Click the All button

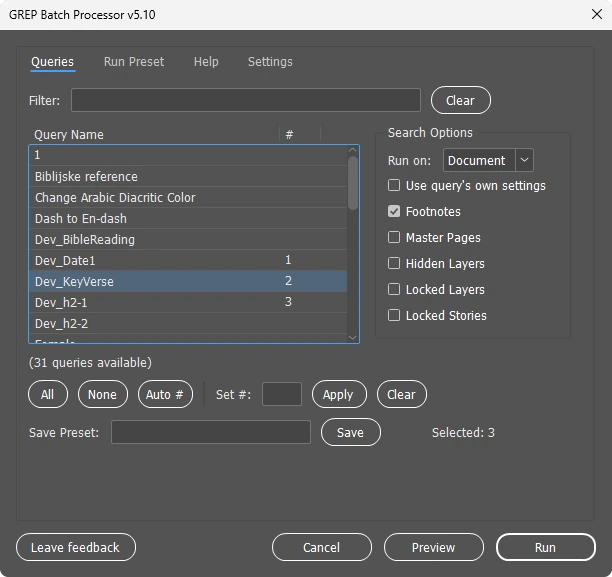(x=48, y=394)
